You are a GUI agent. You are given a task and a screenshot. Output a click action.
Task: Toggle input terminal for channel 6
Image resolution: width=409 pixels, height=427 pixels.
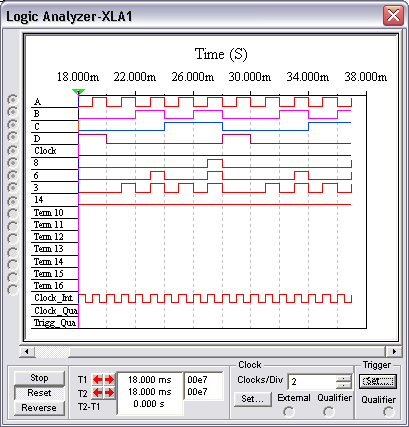point(13,175)
